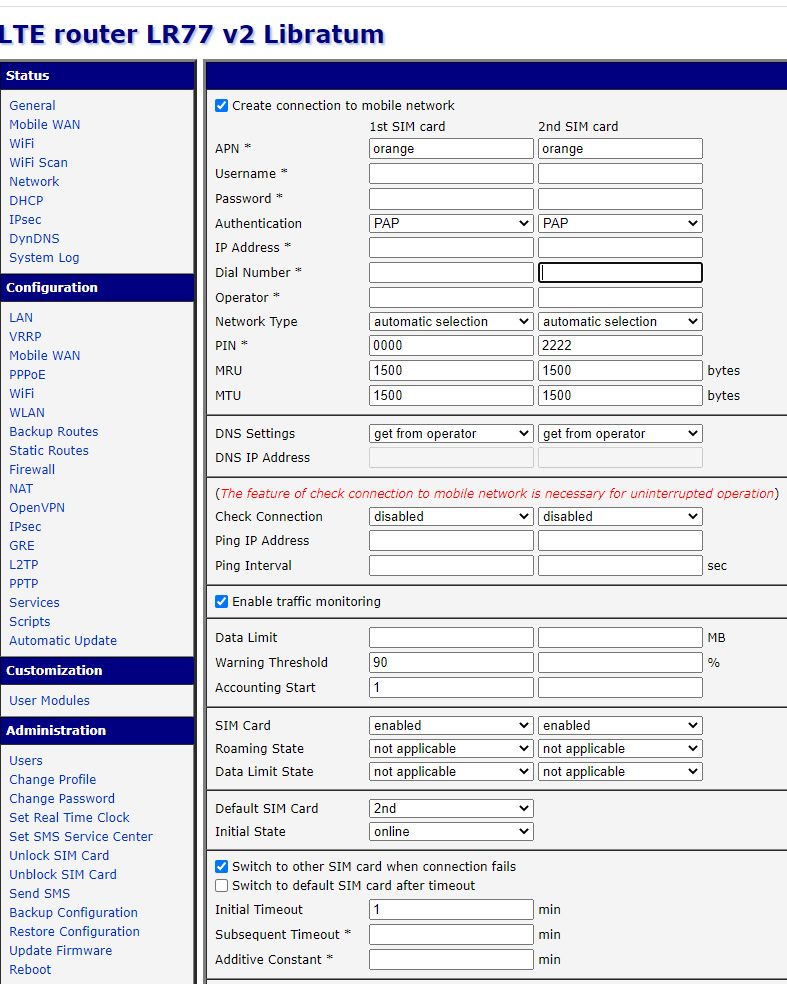Click the OpenVPN sidebar link
Image resolution: width=787 pixels, height=984 pixels.
37,507
